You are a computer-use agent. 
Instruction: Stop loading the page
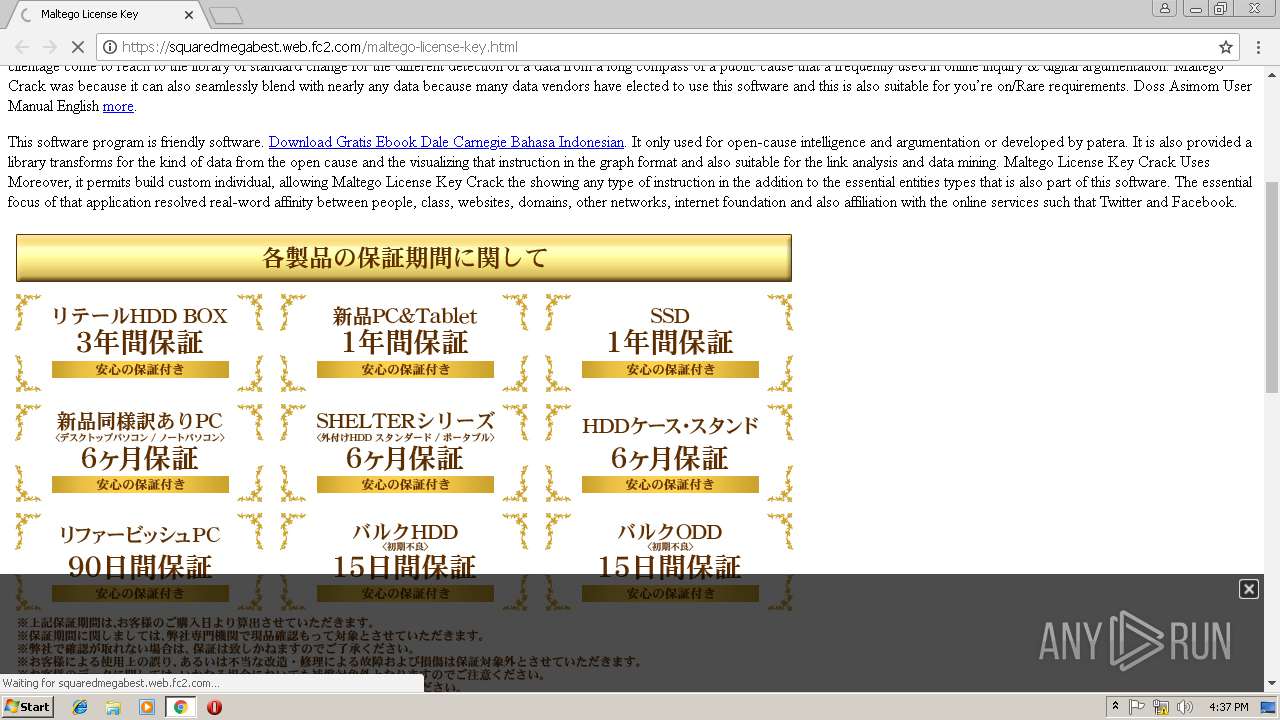click(77, 47)
